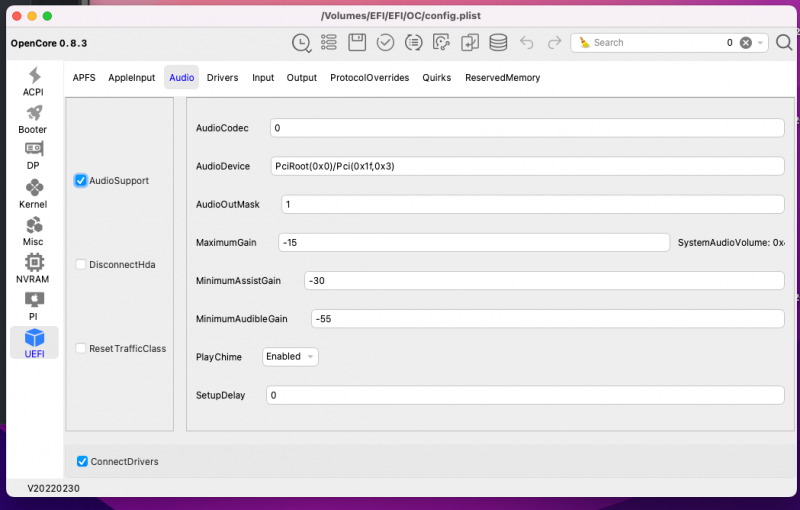Click the MaximumGain value field

pos(474,243)
